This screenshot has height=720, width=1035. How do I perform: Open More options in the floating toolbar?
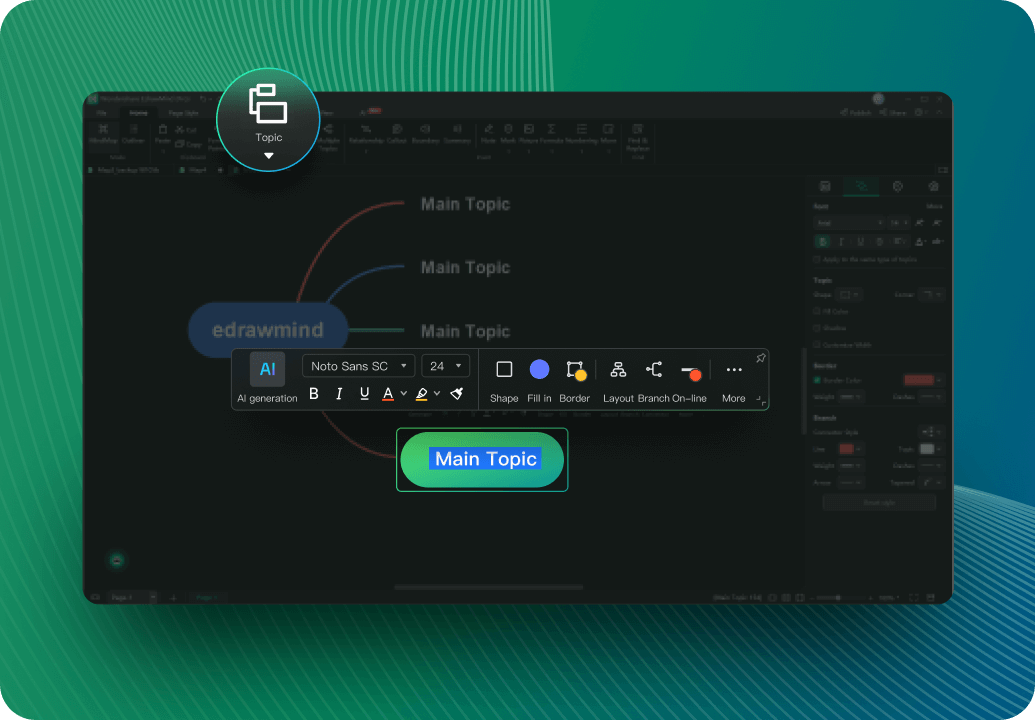(x=733, y=381)
